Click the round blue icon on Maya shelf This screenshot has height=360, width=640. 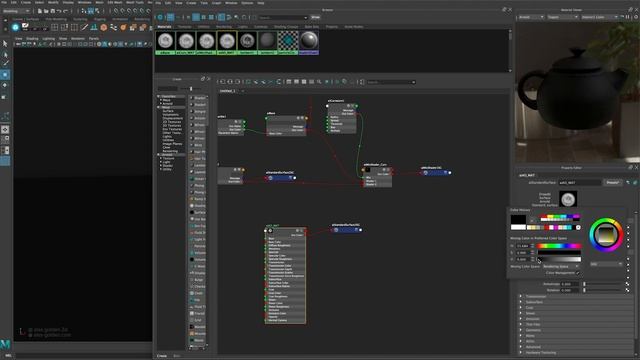coord(16,27)
